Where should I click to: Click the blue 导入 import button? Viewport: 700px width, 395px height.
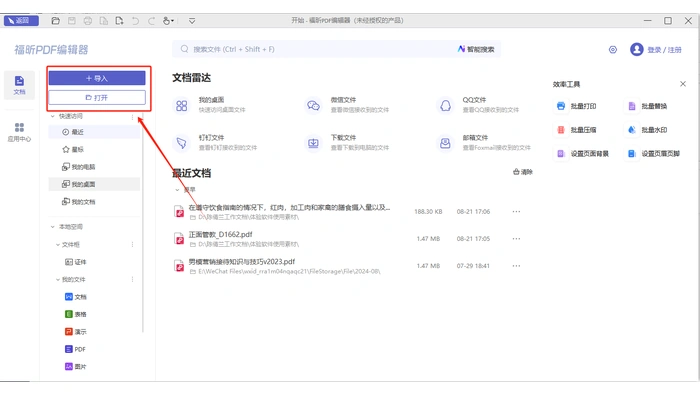pos(97,78)
